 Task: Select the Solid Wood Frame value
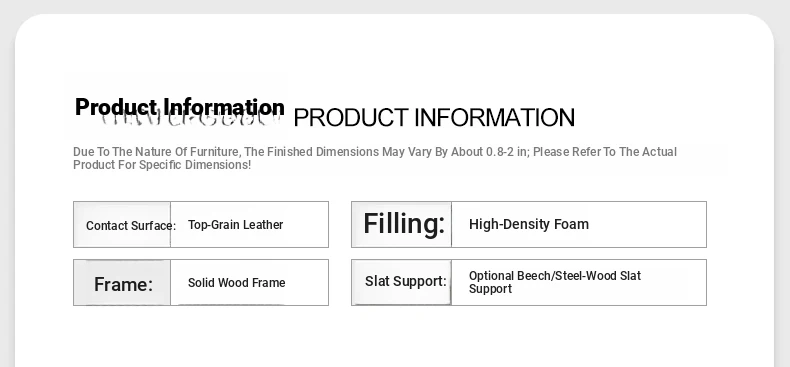[x=236, y=283]
